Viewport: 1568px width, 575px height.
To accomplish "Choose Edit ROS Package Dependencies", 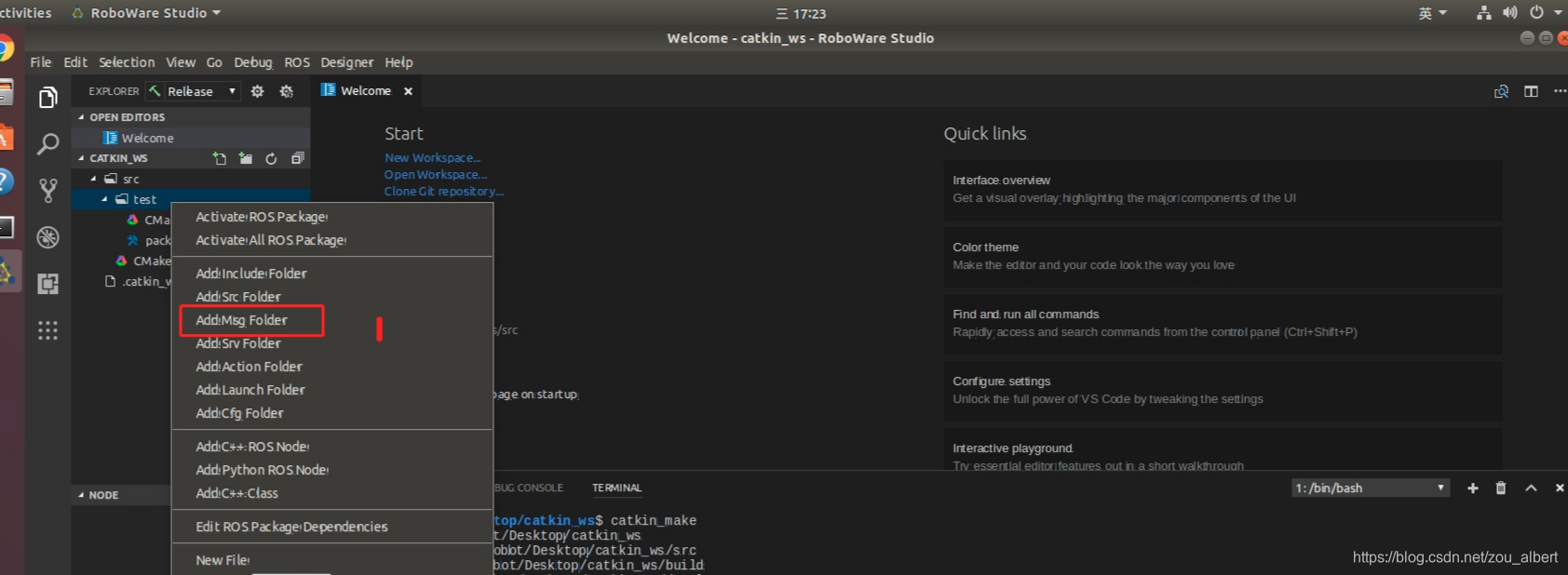I will (x=332, y=527).
